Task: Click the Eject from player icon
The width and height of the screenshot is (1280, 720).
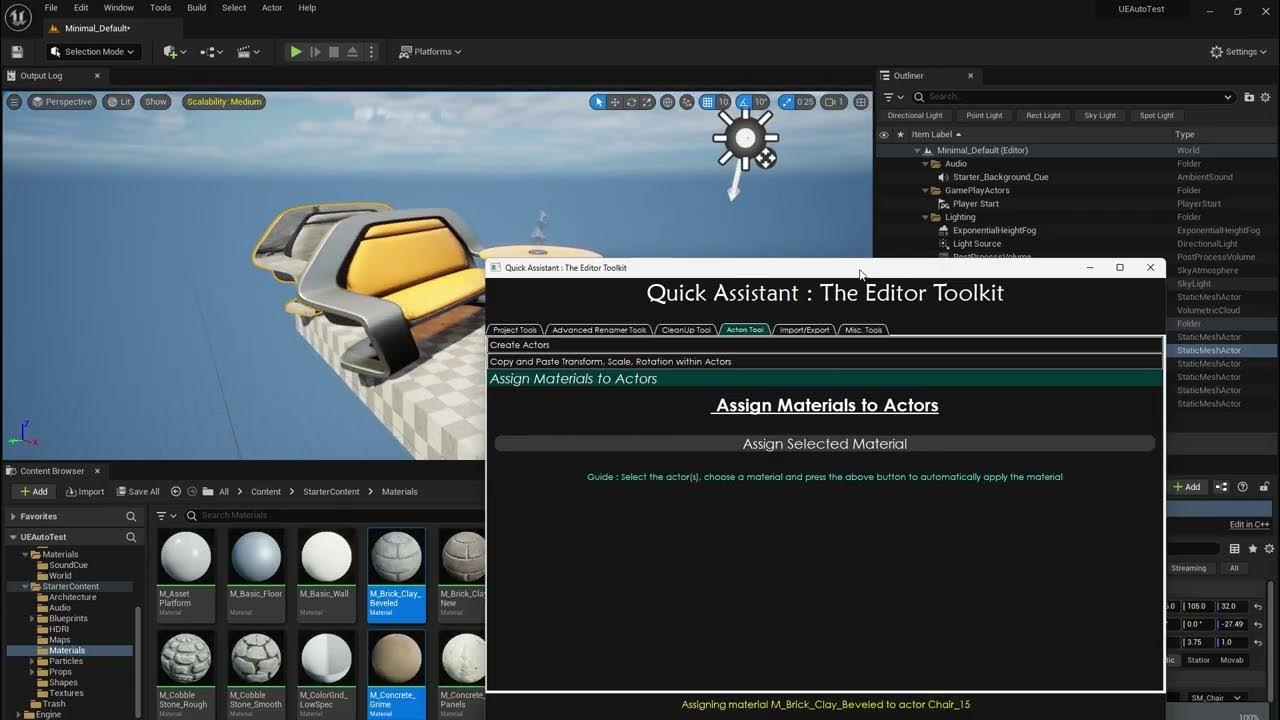Action: [353, 52]
